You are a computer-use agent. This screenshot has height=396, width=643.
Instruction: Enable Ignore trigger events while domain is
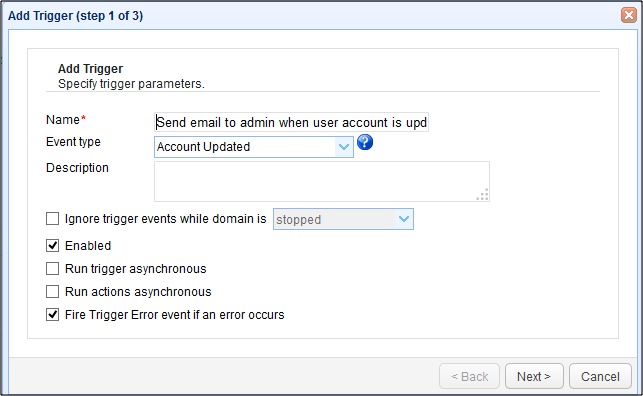[x=52, y=218]
